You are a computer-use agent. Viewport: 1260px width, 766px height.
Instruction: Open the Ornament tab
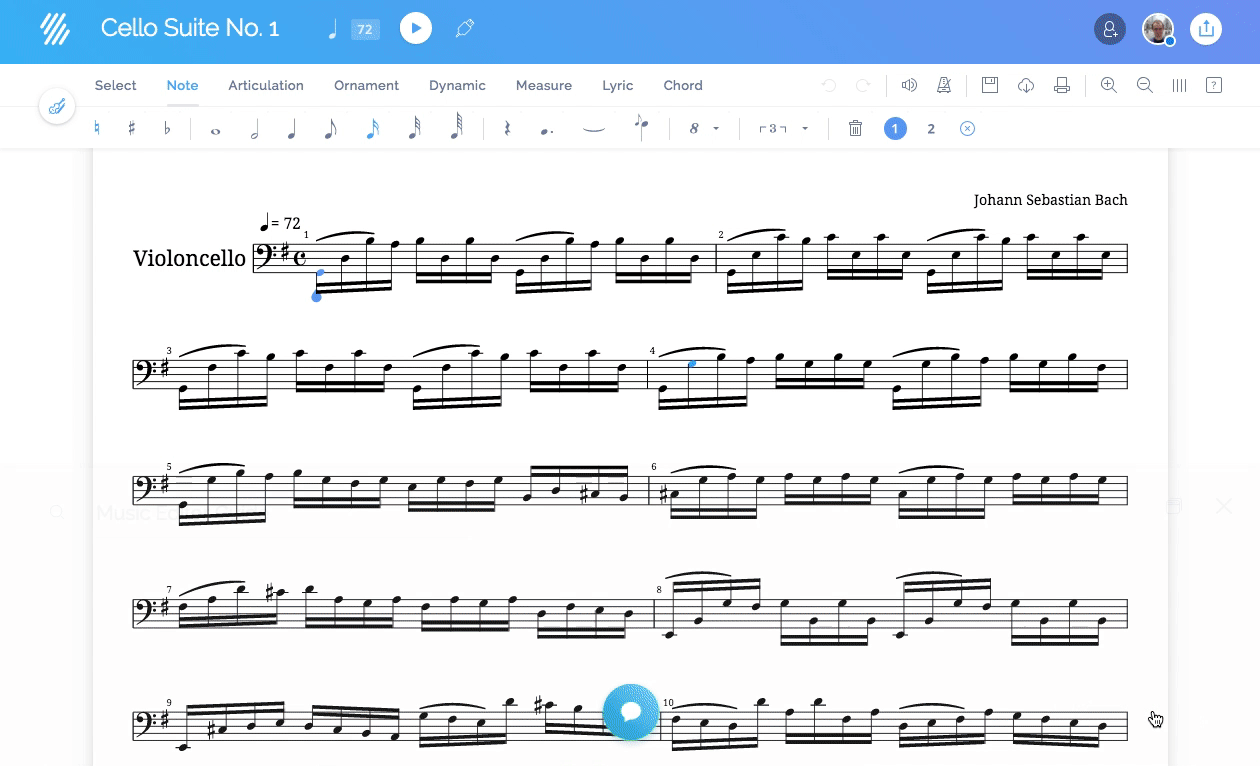367,86
